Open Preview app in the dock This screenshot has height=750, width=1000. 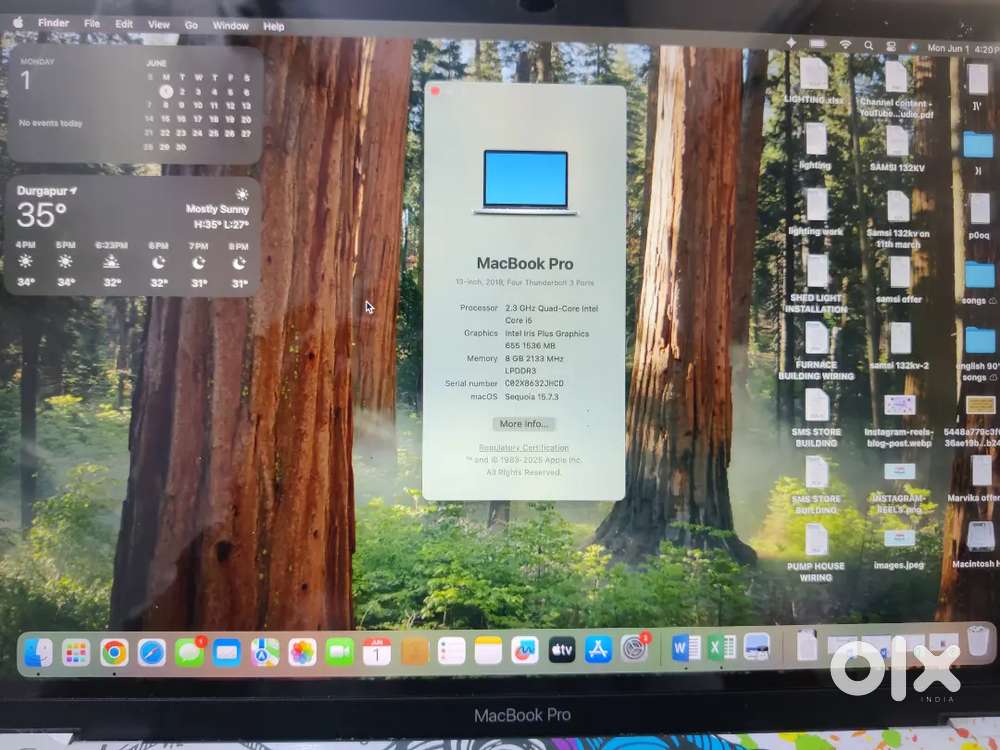[756, 647]
